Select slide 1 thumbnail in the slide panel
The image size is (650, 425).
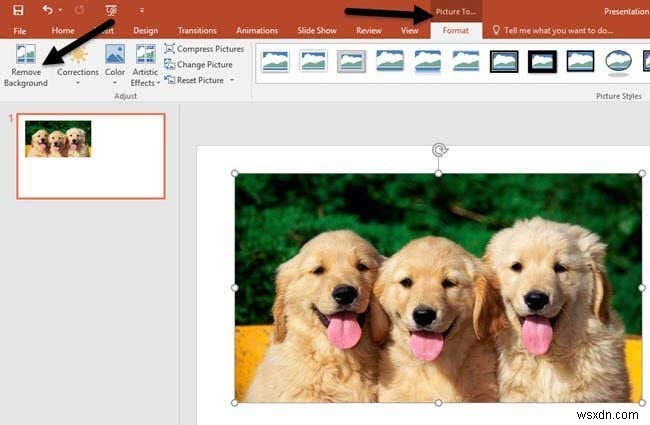(x=91, y=156)
